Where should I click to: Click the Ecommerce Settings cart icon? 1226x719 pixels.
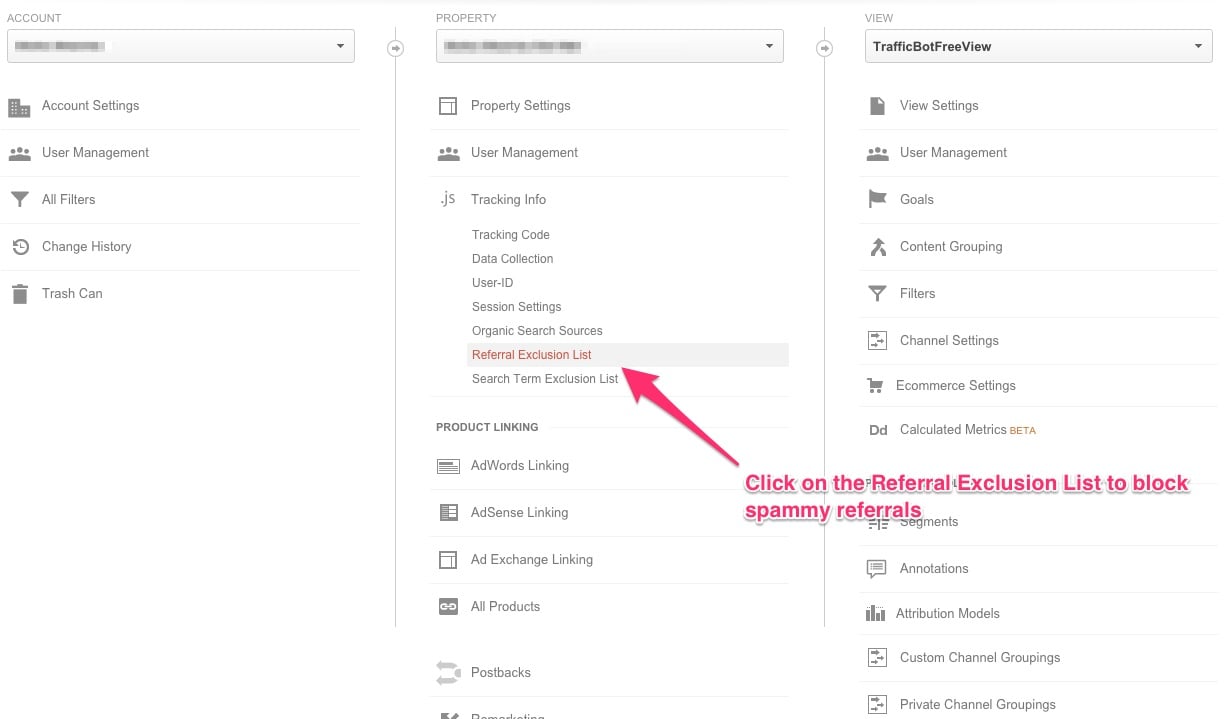pos(876,386)
